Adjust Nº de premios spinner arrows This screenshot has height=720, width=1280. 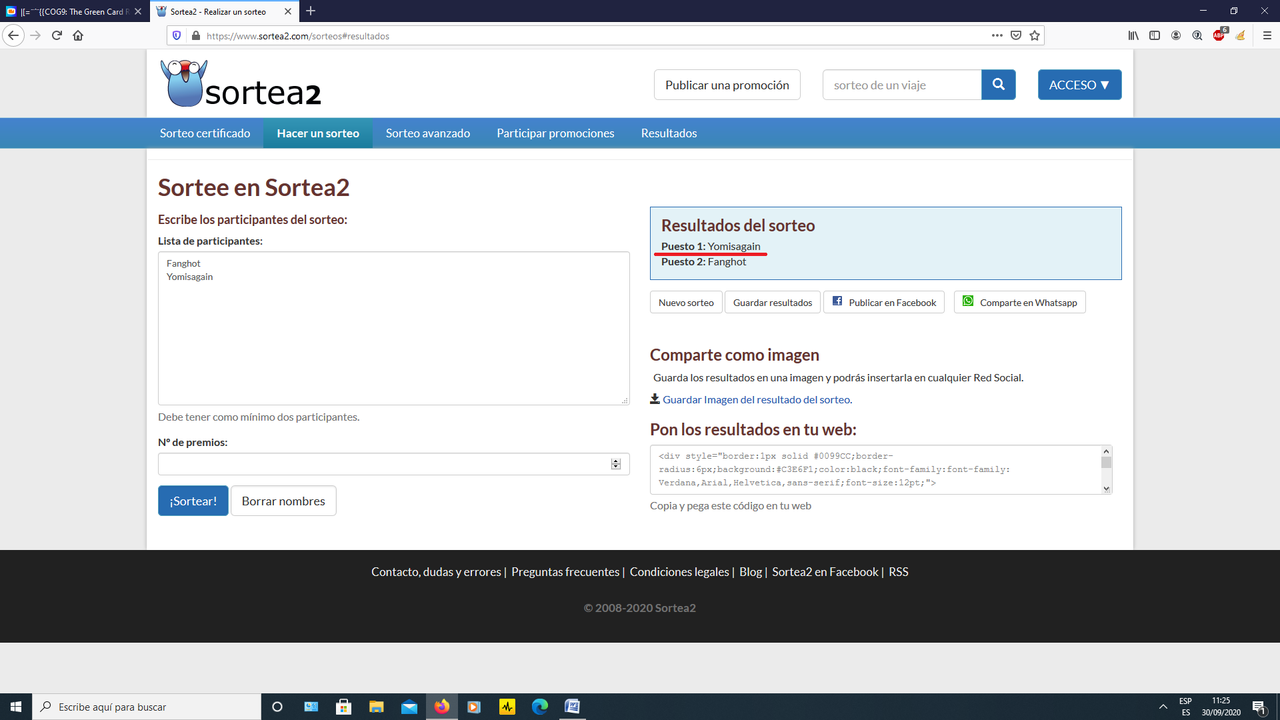[616, 464]
